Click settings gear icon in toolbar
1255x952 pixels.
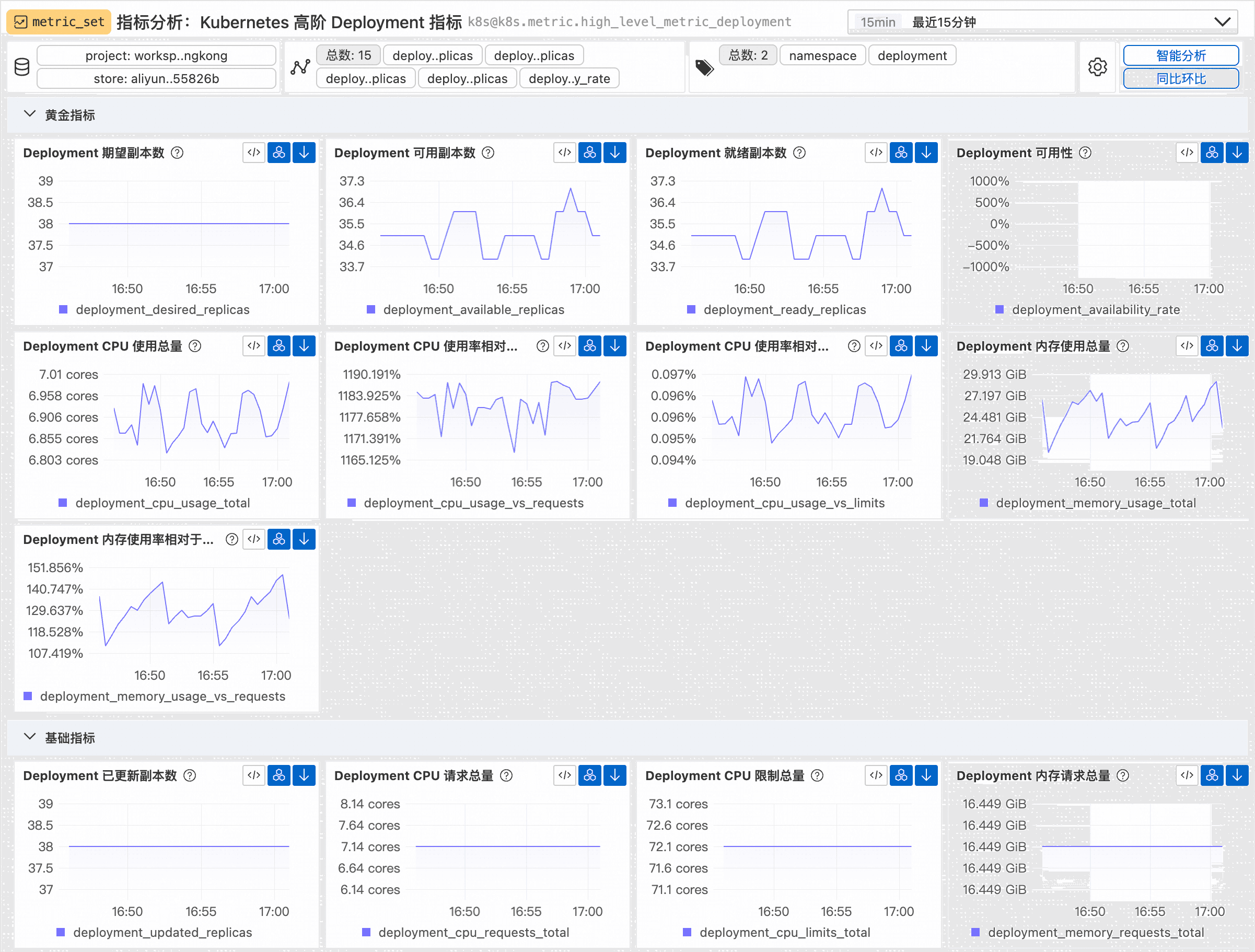(1097, 67)
